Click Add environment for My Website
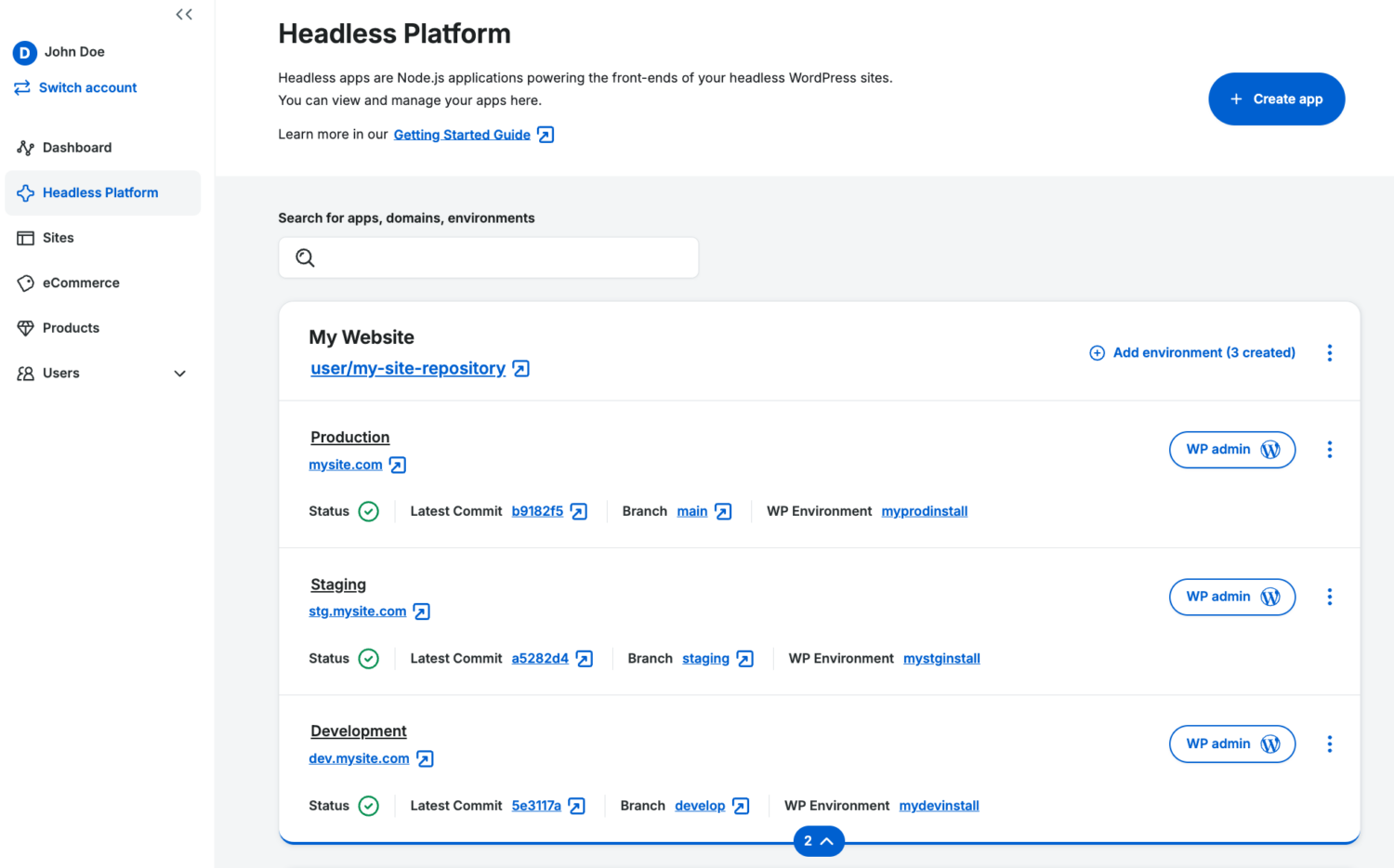The image size is (1394, 868). click(1192, 352)
